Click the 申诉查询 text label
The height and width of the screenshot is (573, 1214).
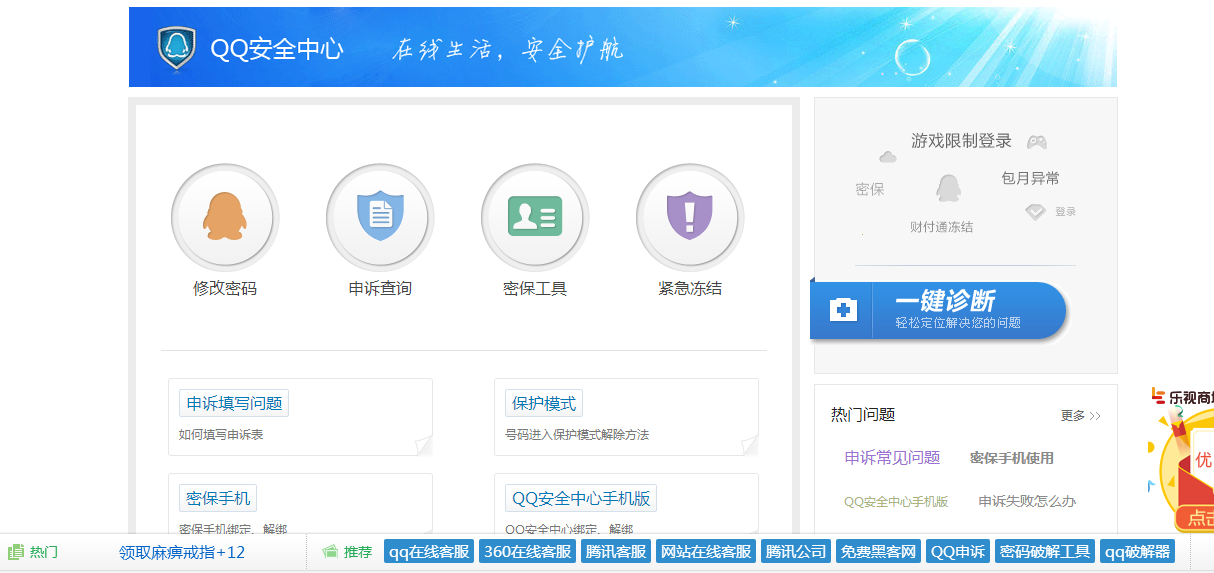[380, 289]
